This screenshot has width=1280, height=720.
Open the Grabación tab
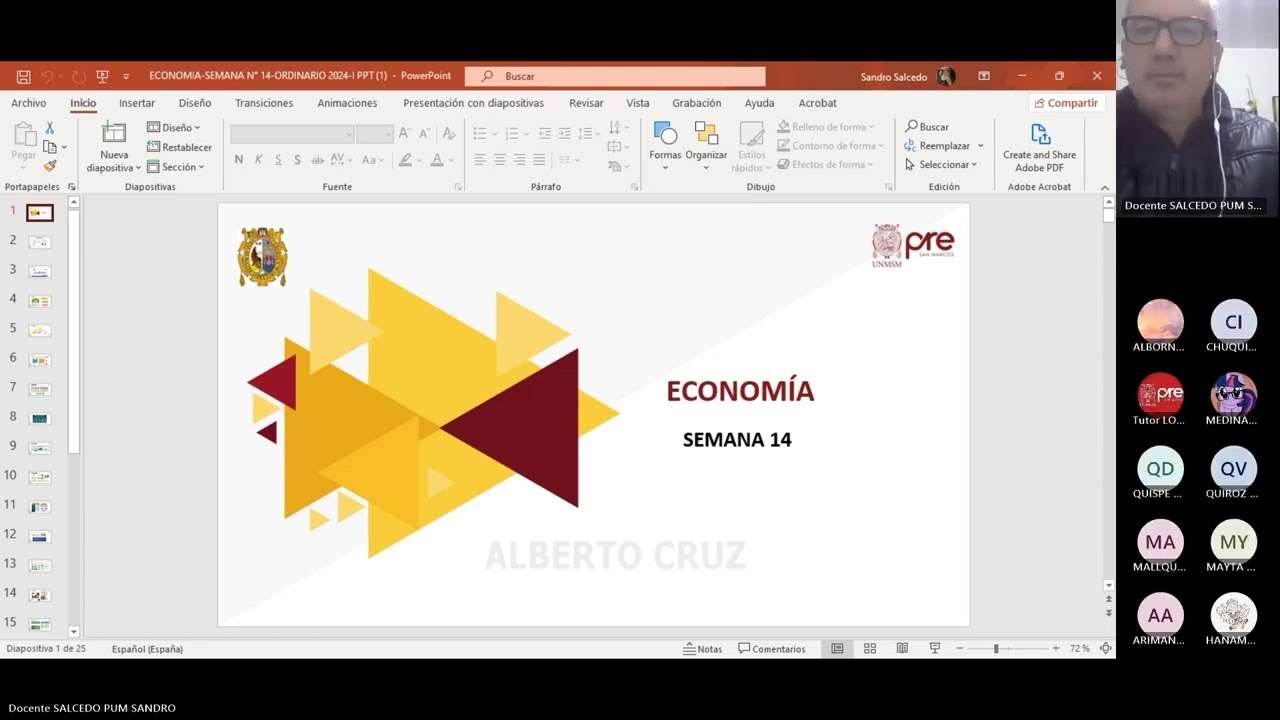click(697, 103)
